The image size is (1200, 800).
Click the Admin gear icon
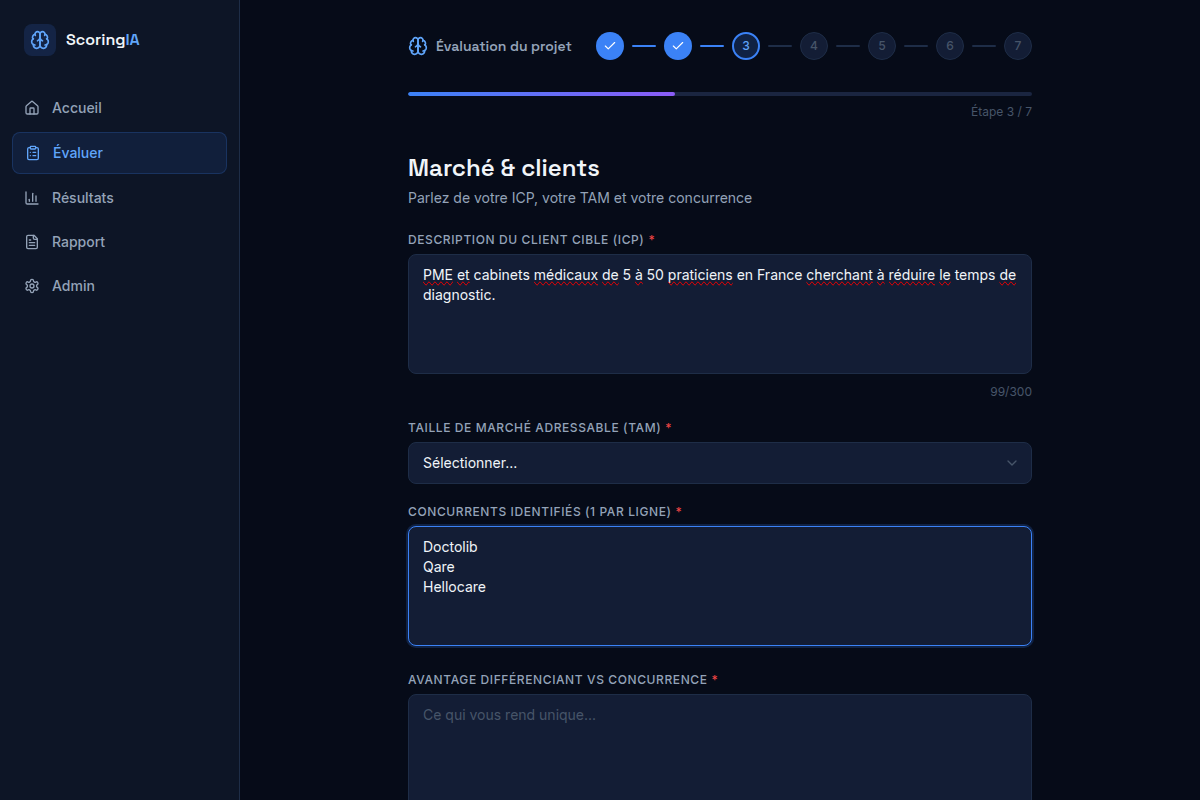pos(32,286)
